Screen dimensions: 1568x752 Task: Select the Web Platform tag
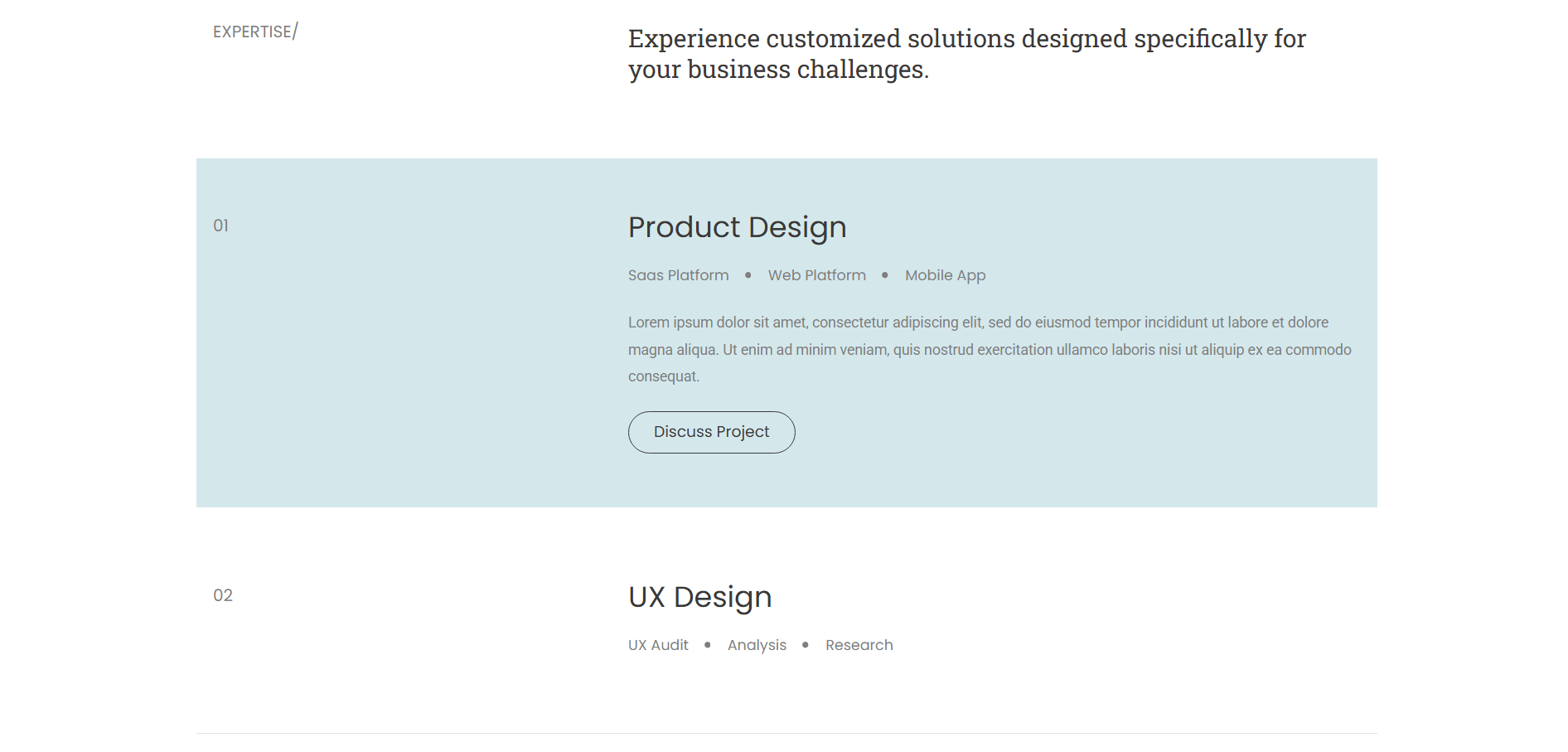pos(816,275)
